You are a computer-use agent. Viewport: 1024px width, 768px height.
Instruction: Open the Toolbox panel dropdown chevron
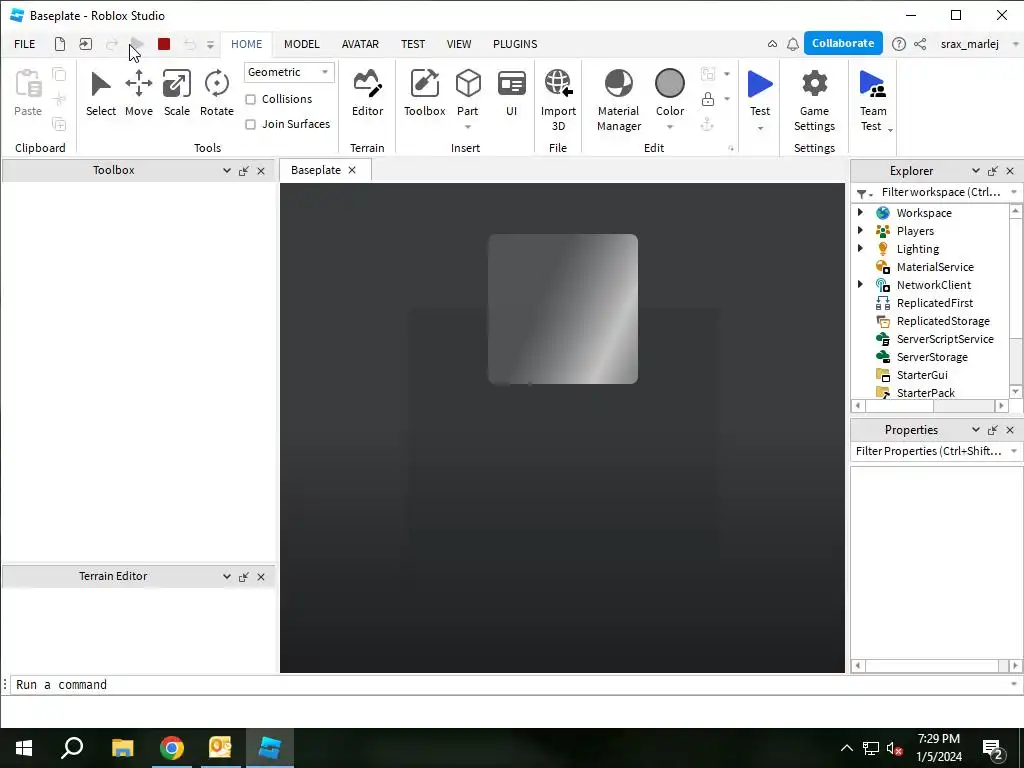tap(227, 170)
